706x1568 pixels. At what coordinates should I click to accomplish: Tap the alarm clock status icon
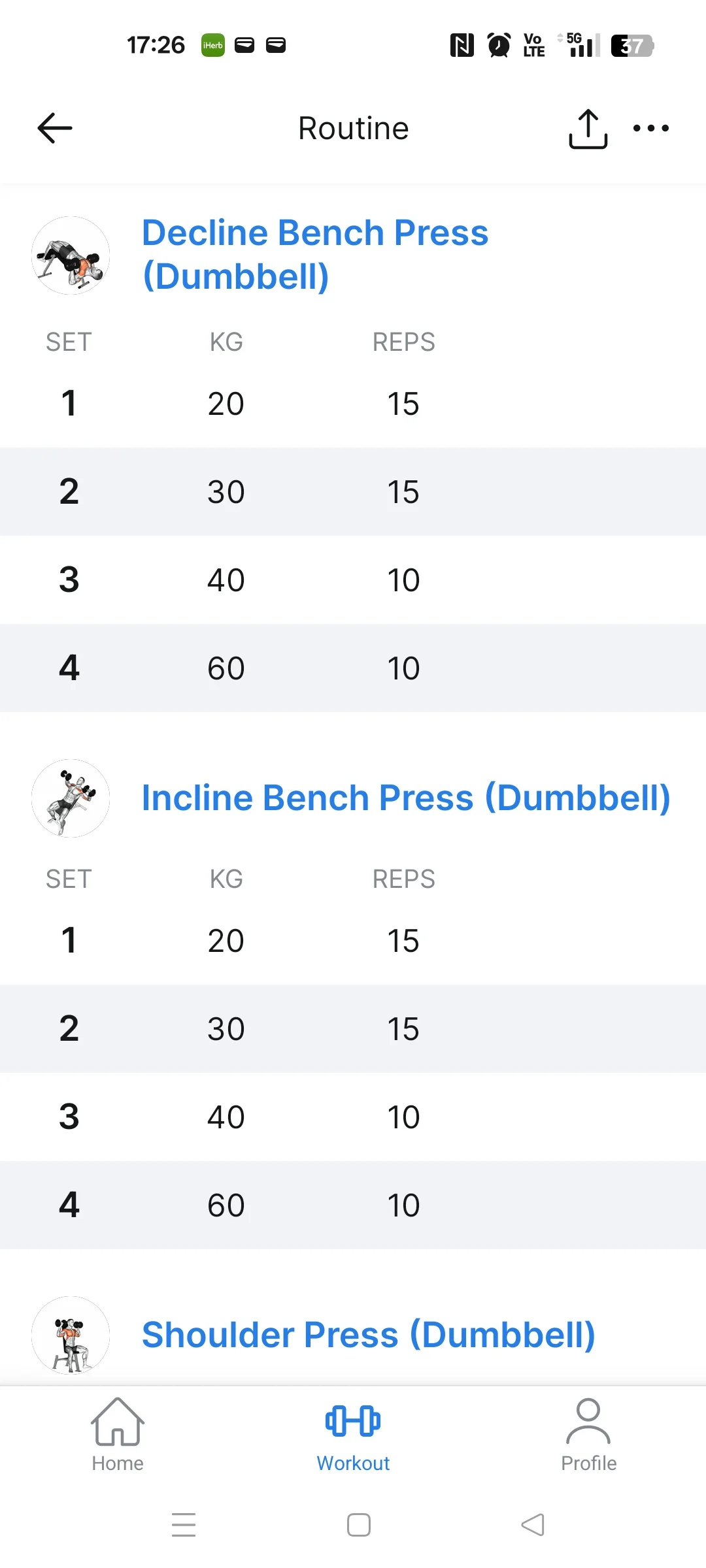click(x=499, y=45)
